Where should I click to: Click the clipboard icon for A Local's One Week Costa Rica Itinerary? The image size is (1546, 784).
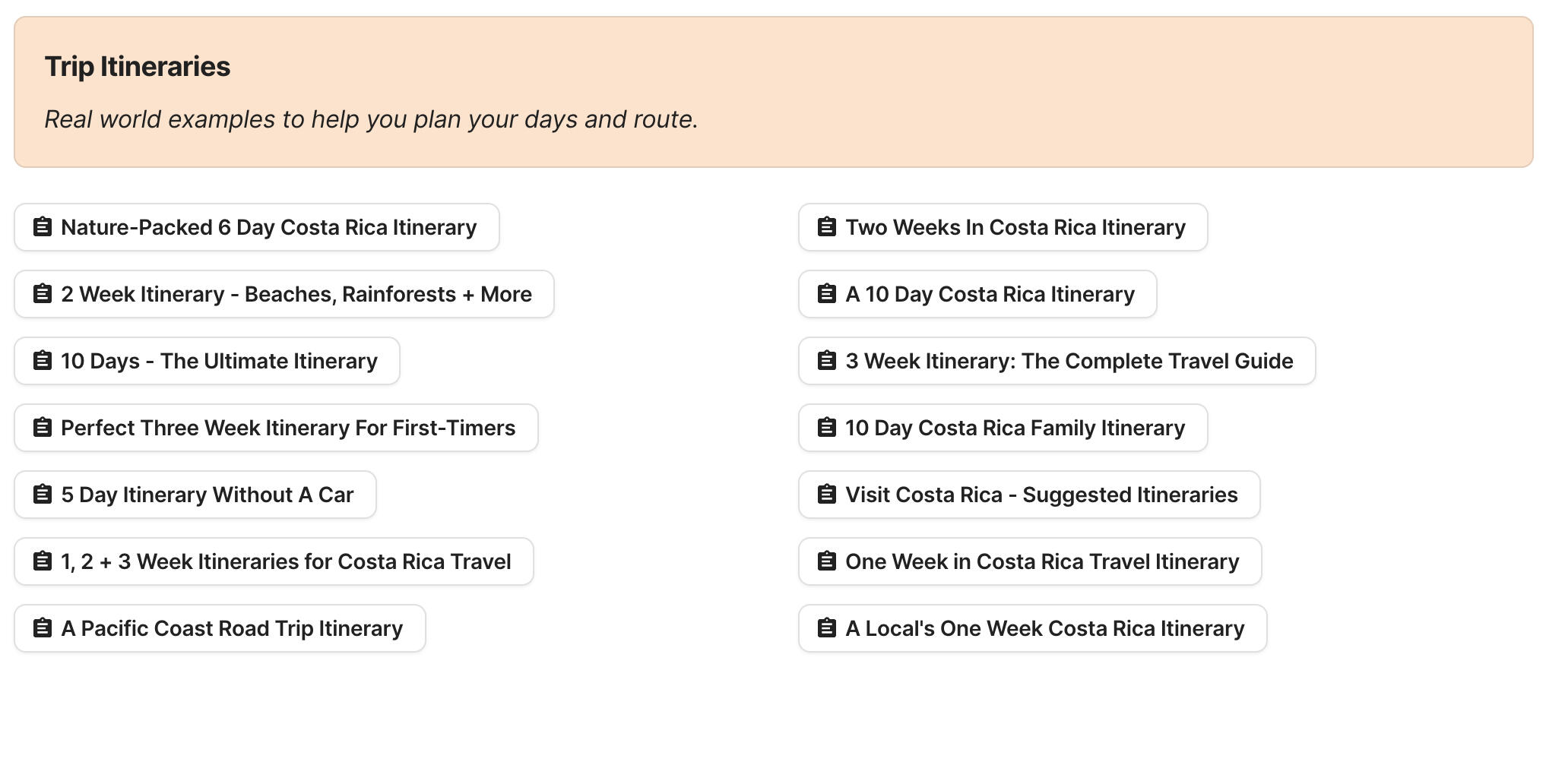click(825, 628)
